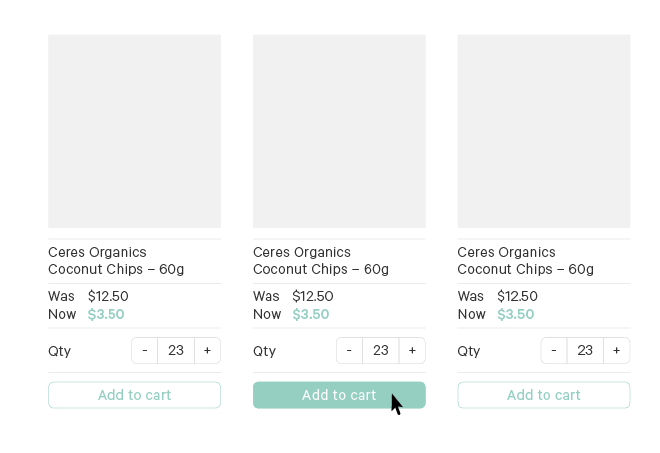660x453 pixels.
Task: Decrease quantity on the first product card
Action: [x=145, y=351]
